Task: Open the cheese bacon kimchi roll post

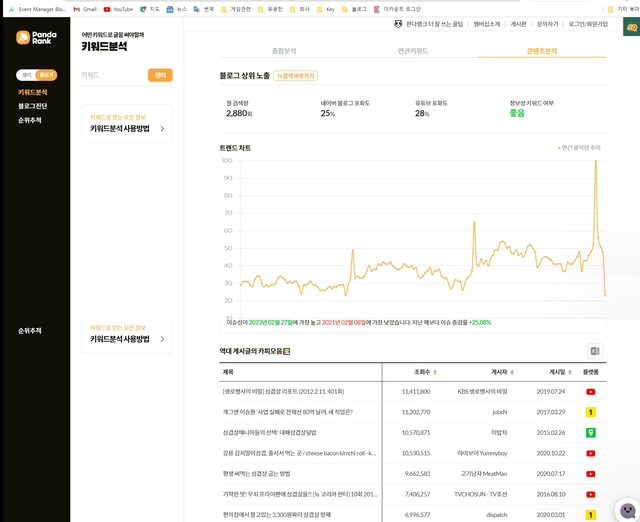Action: [299, 453]
